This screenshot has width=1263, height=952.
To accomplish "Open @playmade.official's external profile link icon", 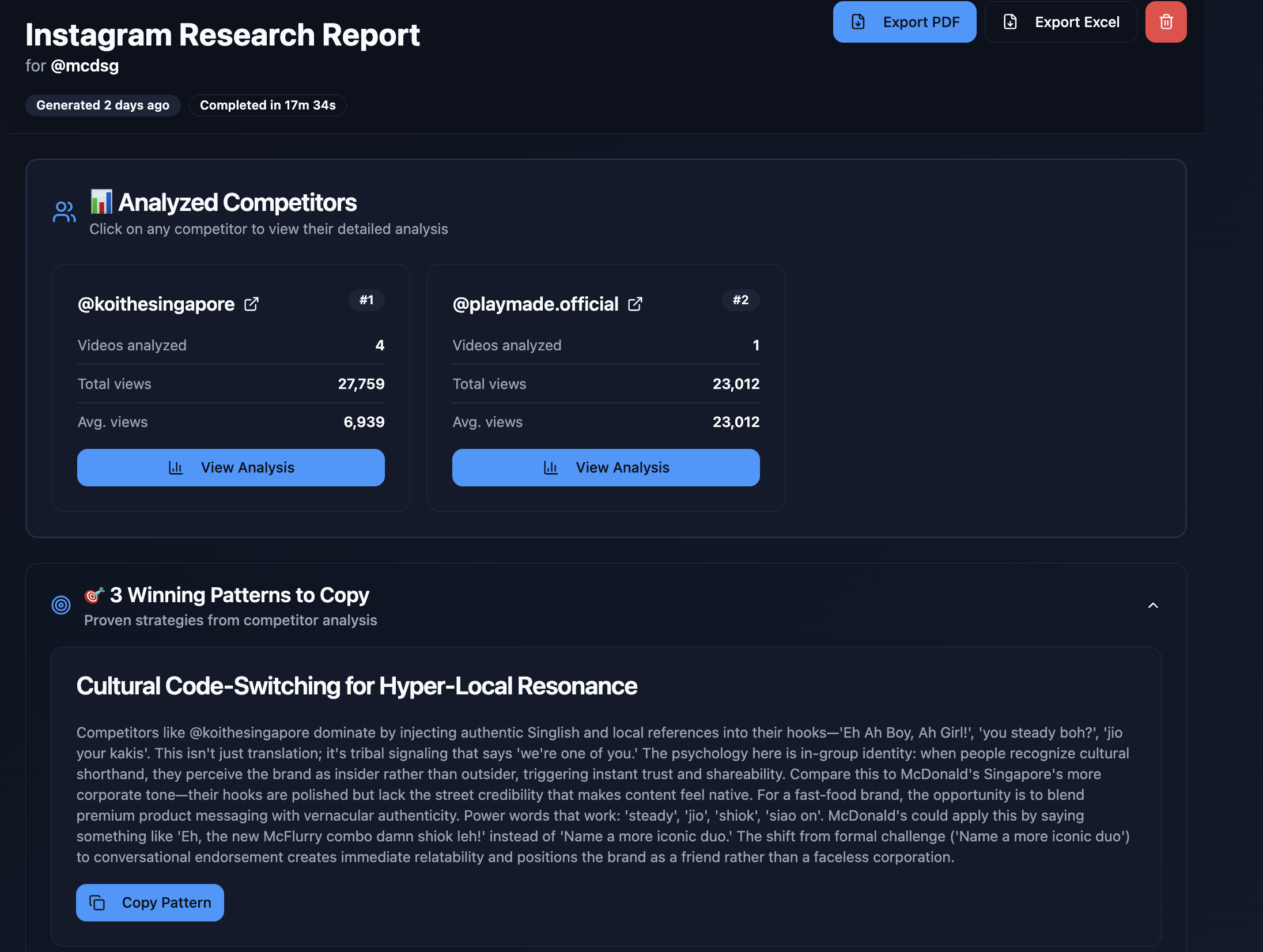I will 635,304.
